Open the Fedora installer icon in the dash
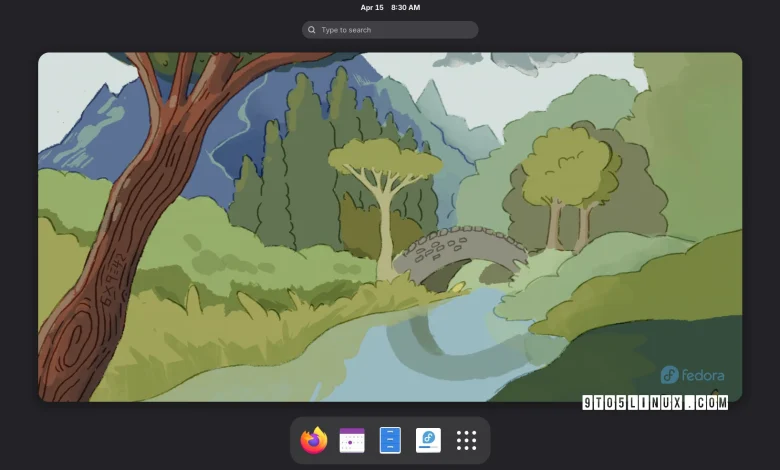The width and height of the screenshot is (780, 470). click(x=428, y=440)
